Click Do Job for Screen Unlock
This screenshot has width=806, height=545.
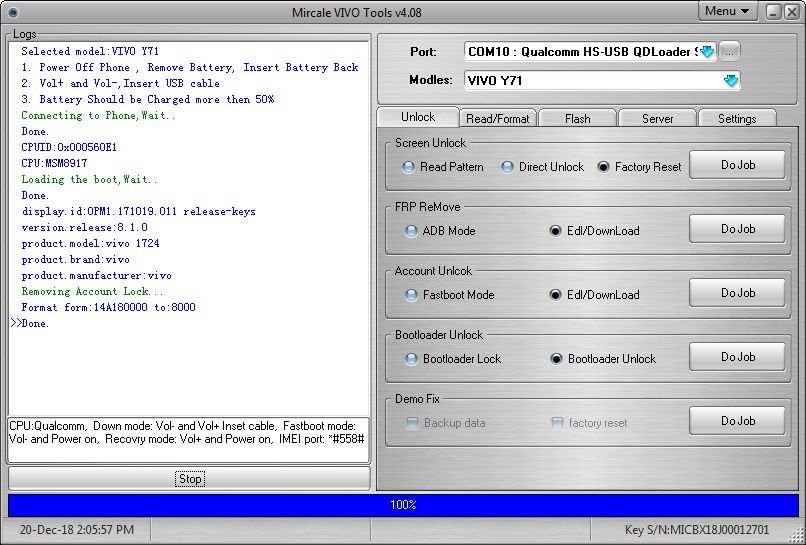click(x=737, y=165)
